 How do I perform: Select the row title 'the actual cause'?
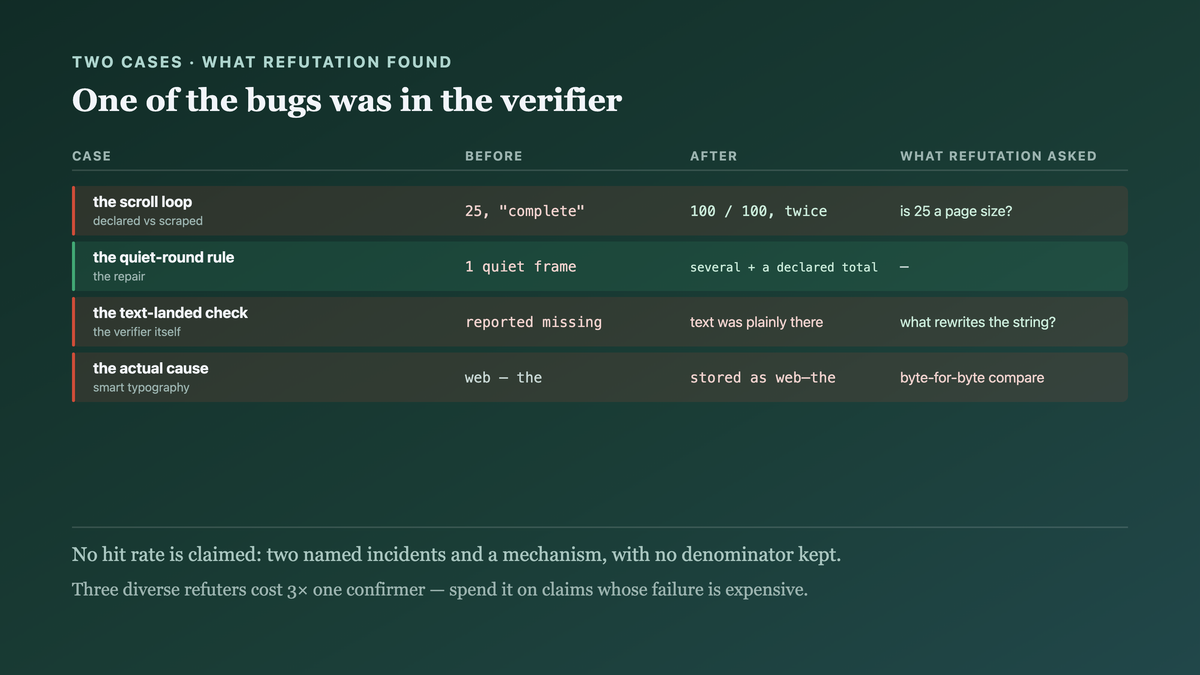tap(151, 368)
